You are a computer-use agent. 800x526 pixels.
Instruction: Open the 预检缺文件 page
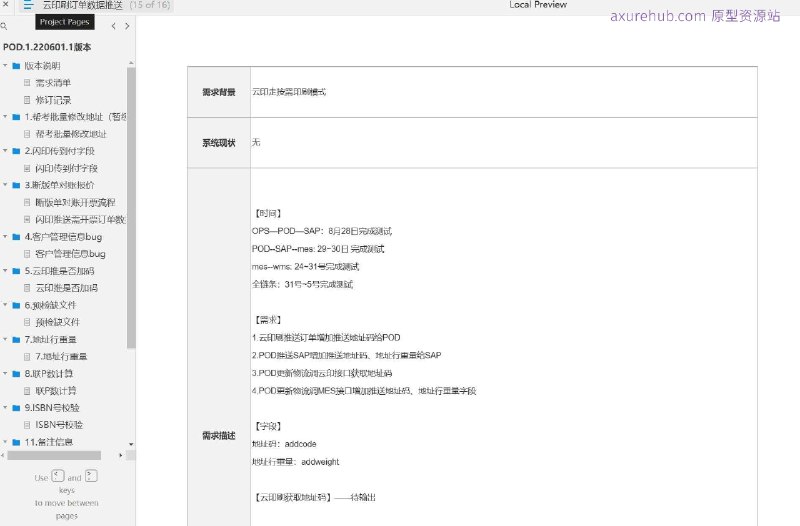[x=58, y=322]
